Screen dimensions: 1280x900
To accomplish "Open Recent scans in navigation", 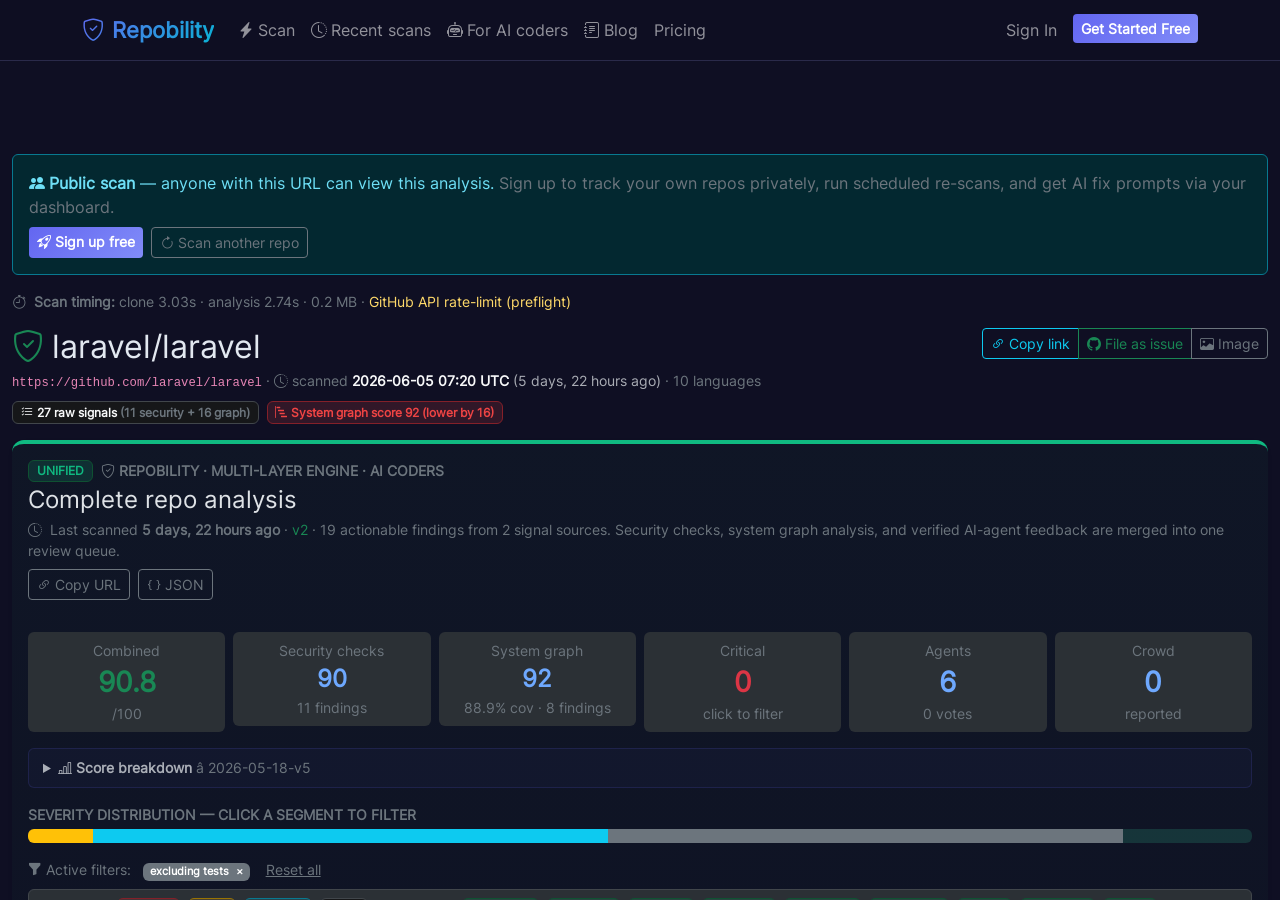I will tap(371, 30).
